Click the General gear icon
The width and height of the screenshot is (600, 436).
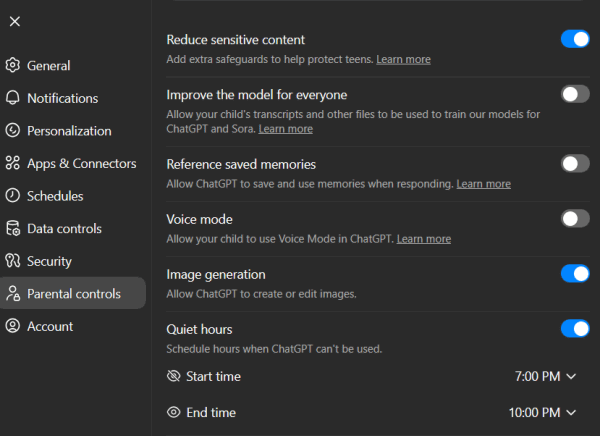(13, 66)
